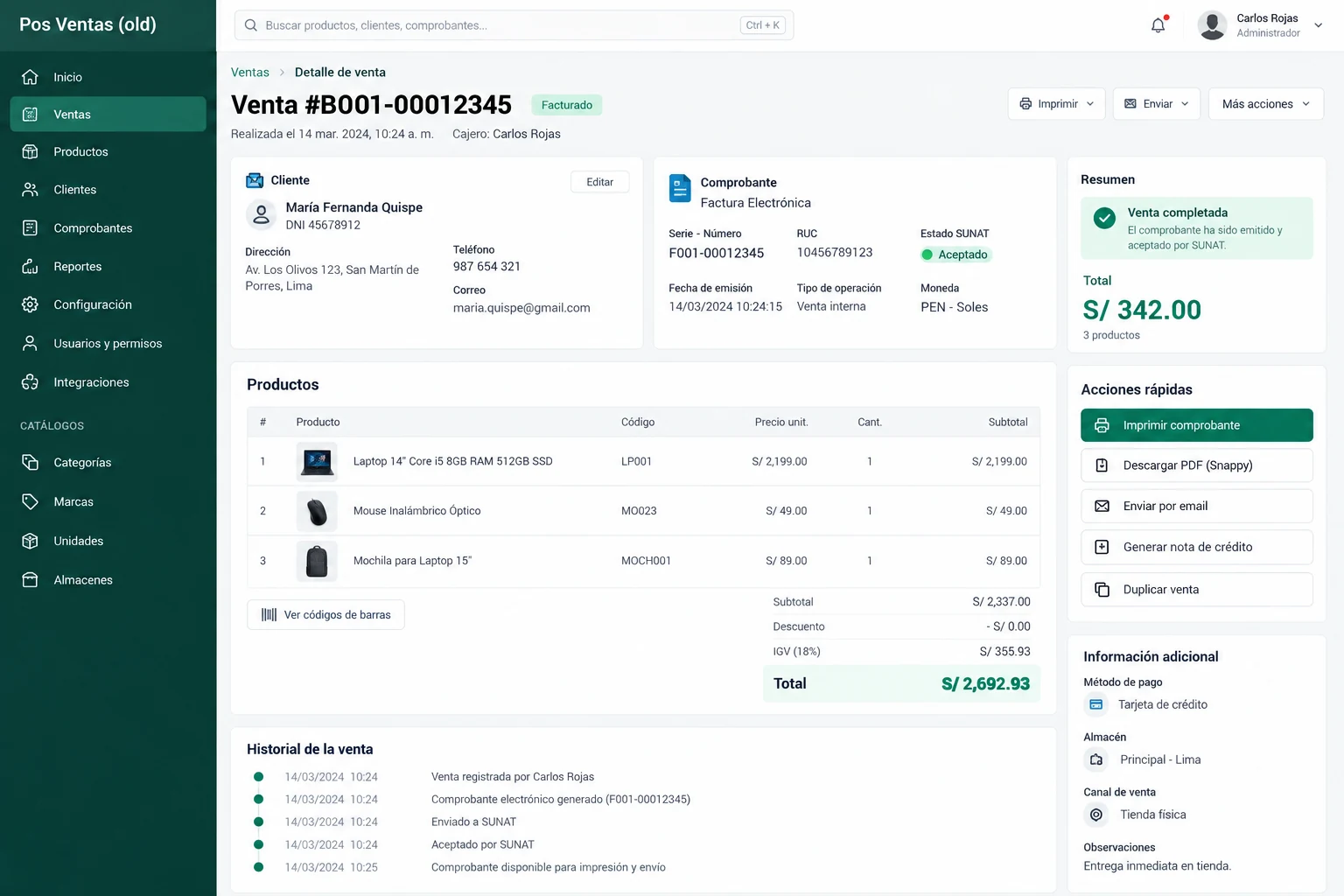Open the Imprimir dropdown

[x=1056, y=104]
